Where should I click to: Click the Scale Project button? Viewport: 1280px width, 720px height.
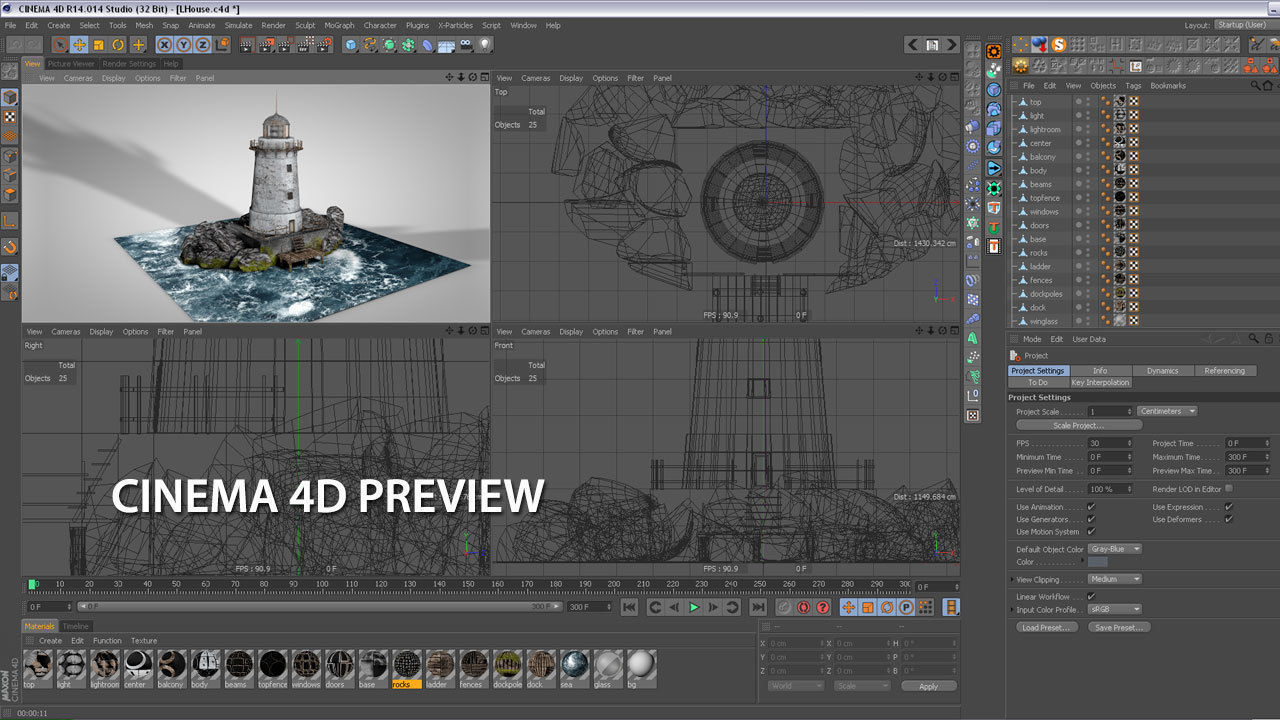coord(1079,425)
